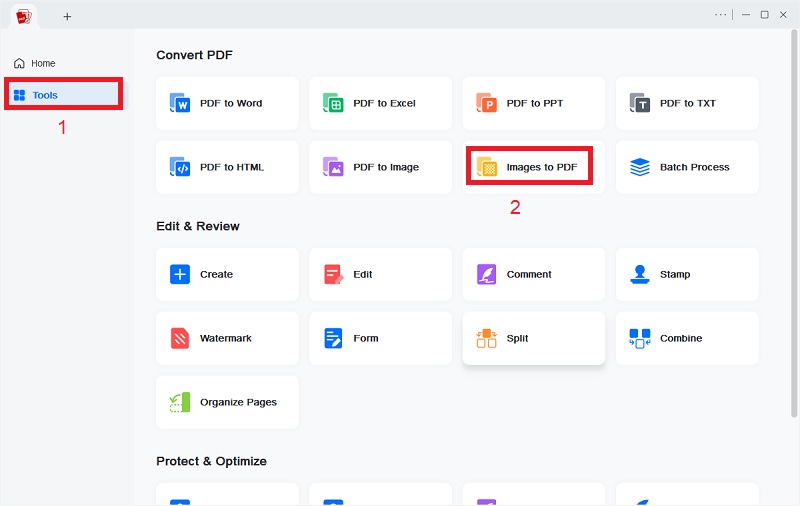Viewport: 800px width, 506px height.
Task: Select the PDF to Word label
Action: 231,103
